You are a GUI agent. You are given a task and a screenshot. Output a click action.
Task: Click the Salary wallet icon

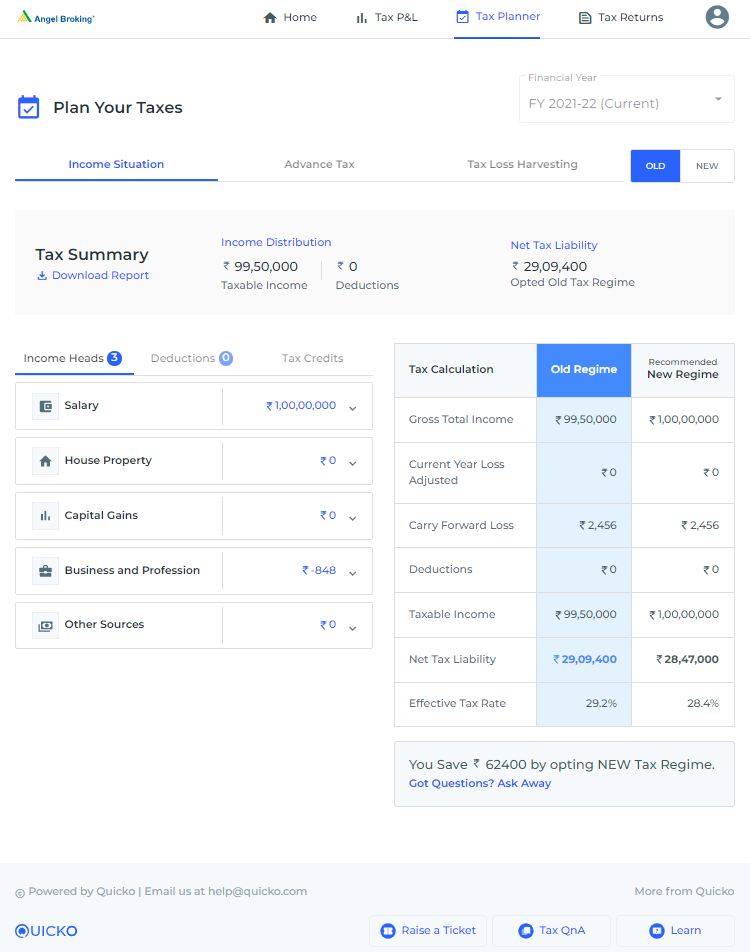coord(46,406)
